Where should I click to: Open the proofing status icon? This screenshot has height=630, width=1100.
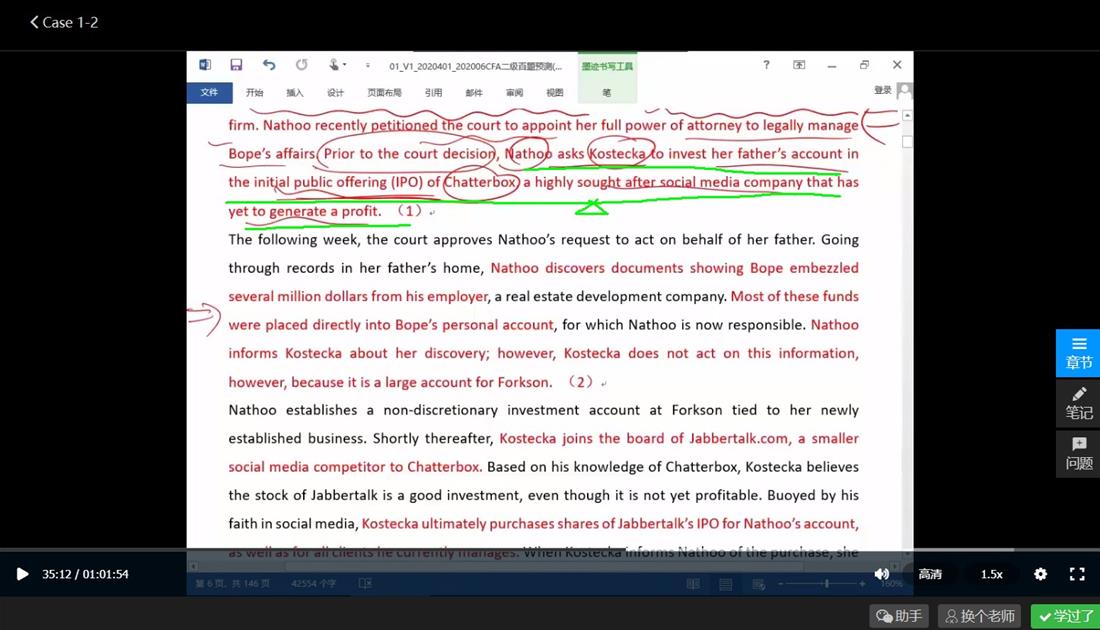point(365,584)
